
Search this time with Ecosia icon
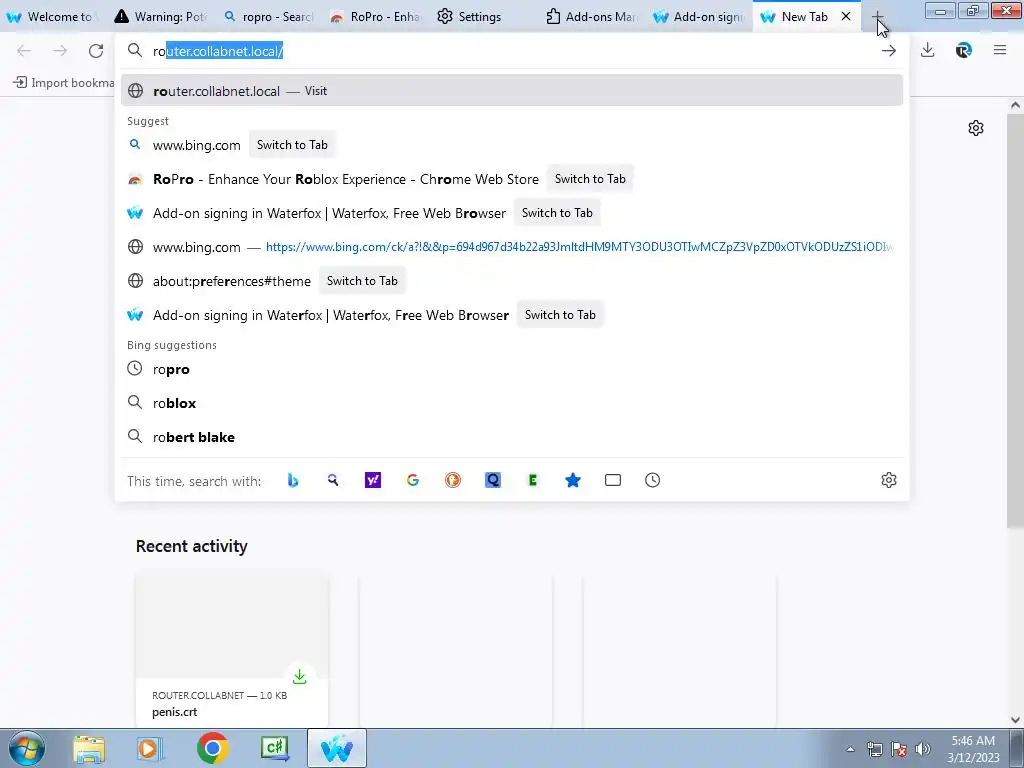pos(533,481)
